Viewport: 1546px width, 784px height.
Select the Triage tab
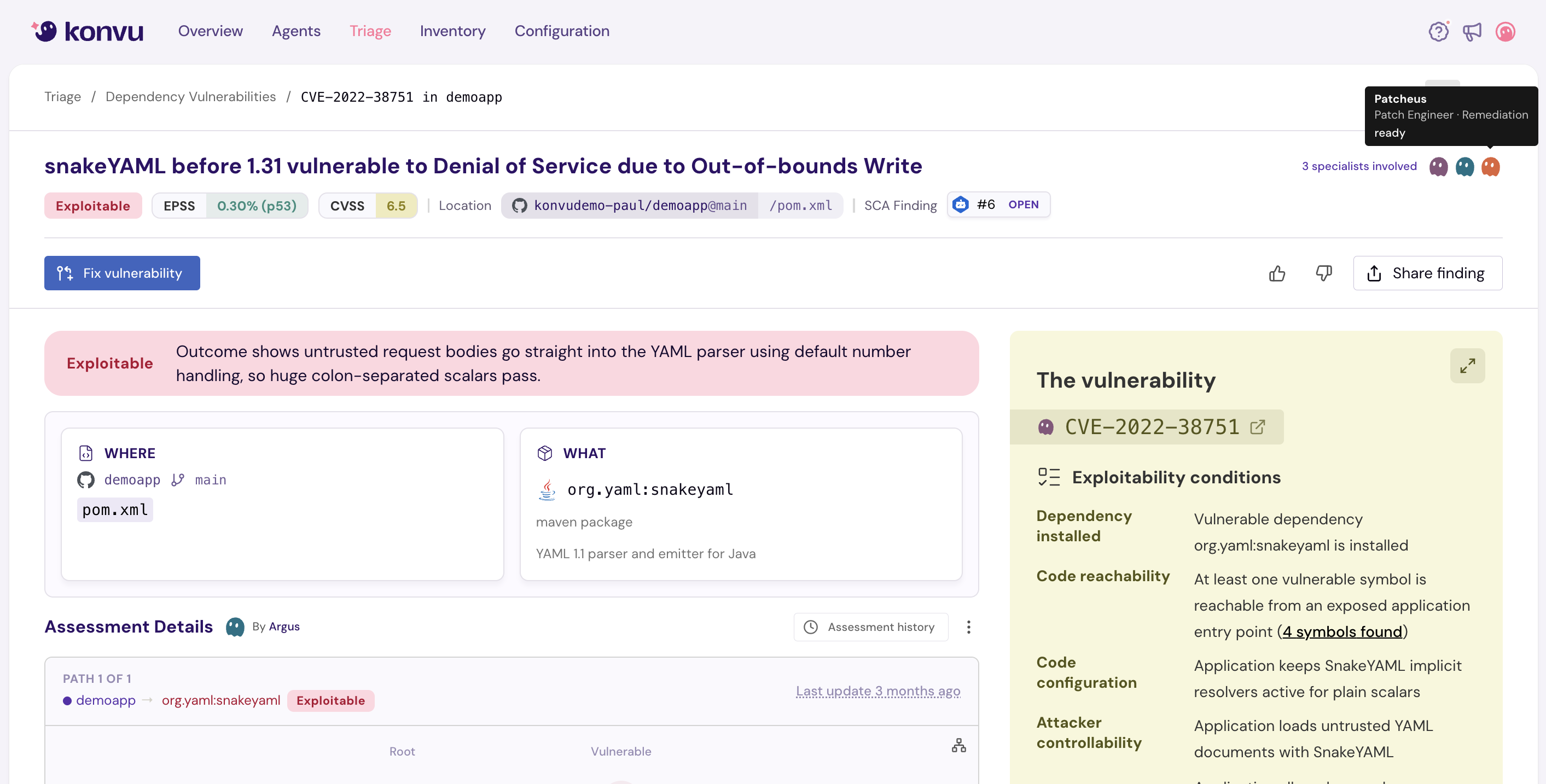370,31
